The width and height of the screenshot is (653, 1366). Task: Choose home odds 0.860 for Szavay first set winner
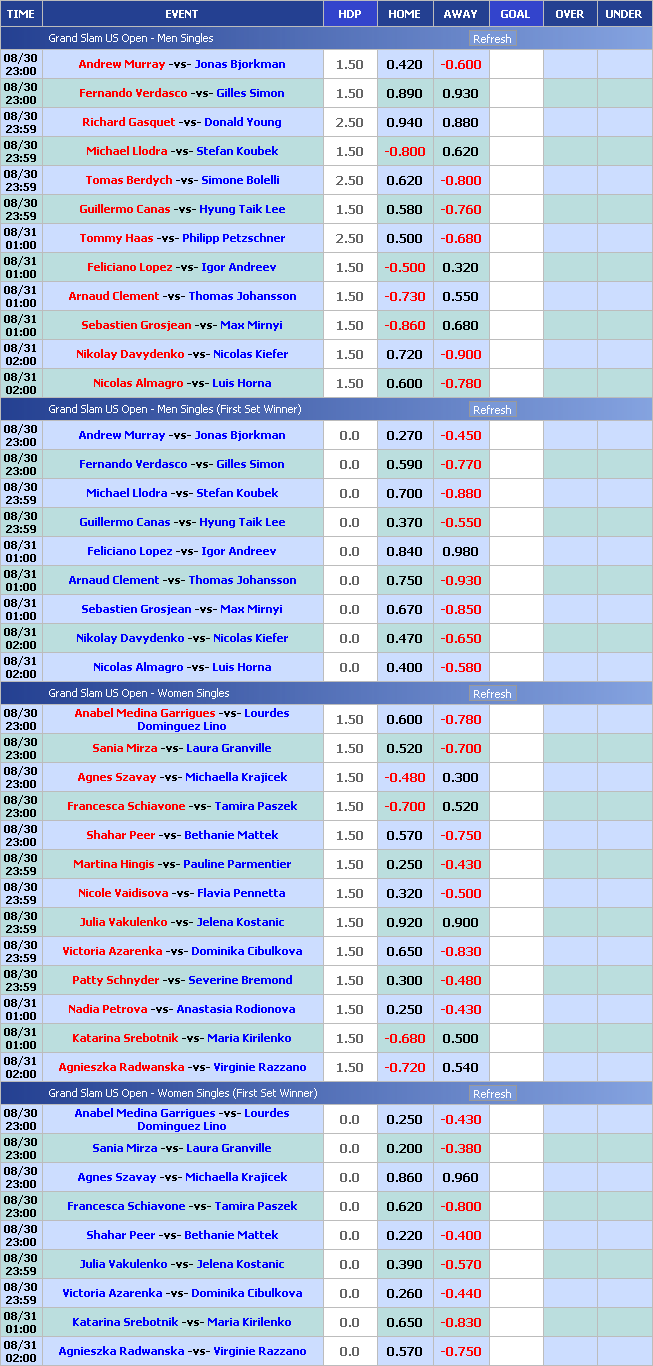404,1178
